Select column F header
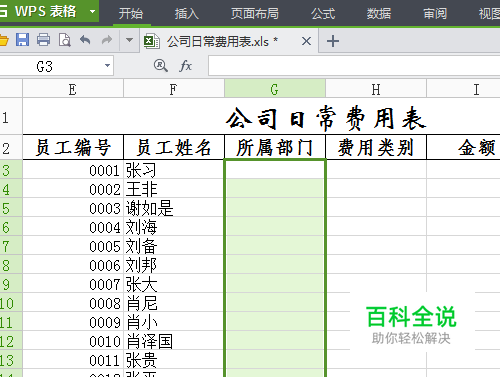500x377 pixels. (173, 89)
